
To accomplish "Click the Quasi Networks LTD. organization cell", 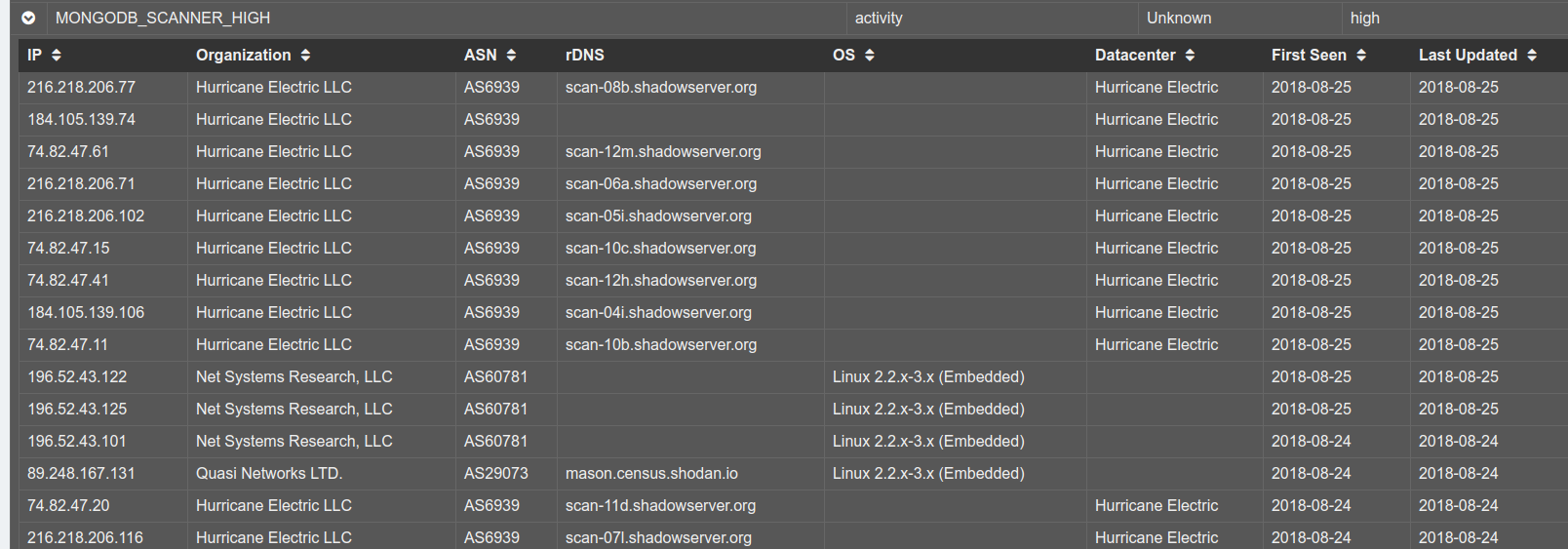I will coord(269,473).
